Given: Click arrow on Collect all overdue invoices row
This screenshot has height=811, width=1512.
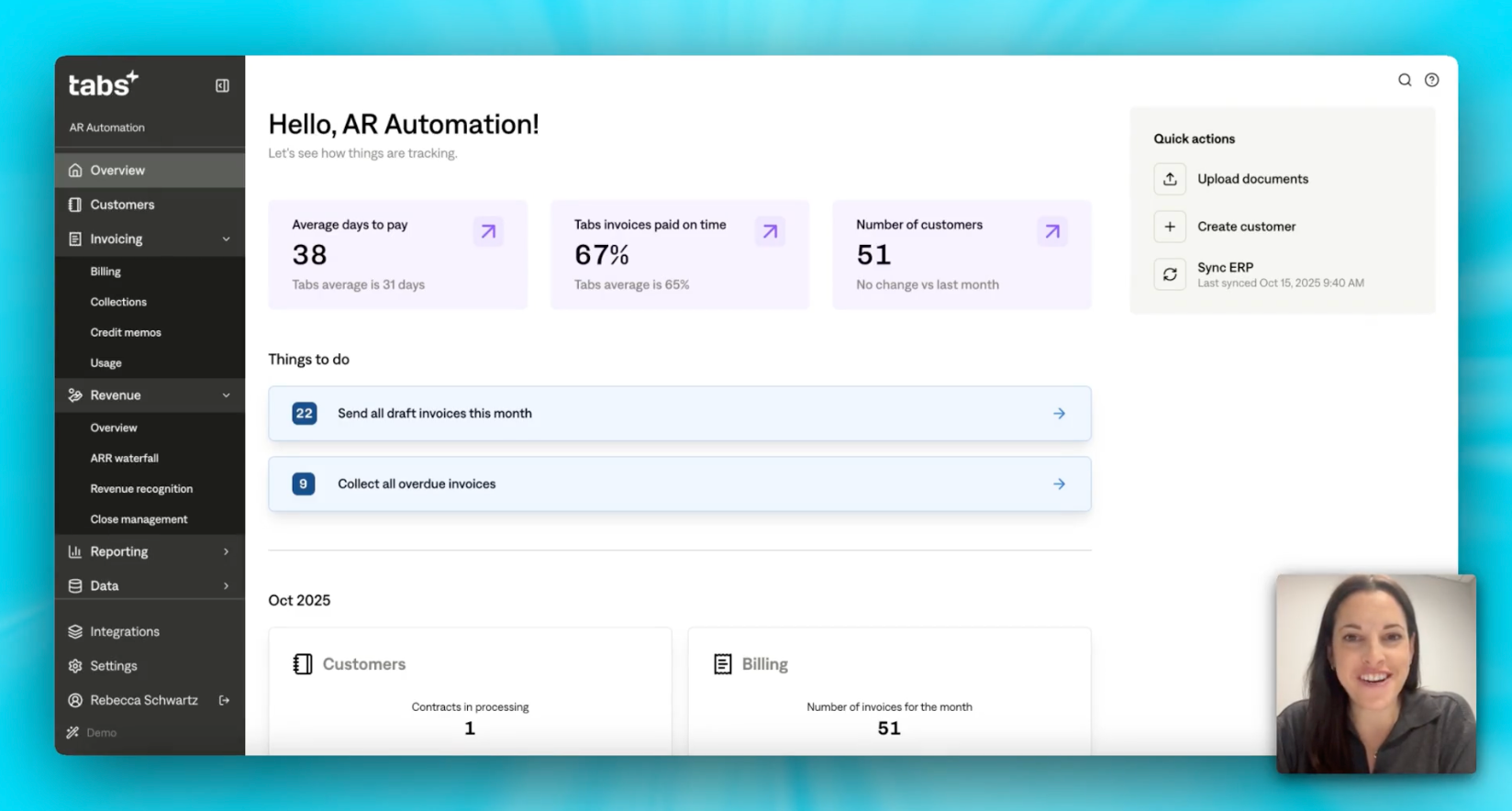Looking at the screenshot, I should [x=1059, y=483].
